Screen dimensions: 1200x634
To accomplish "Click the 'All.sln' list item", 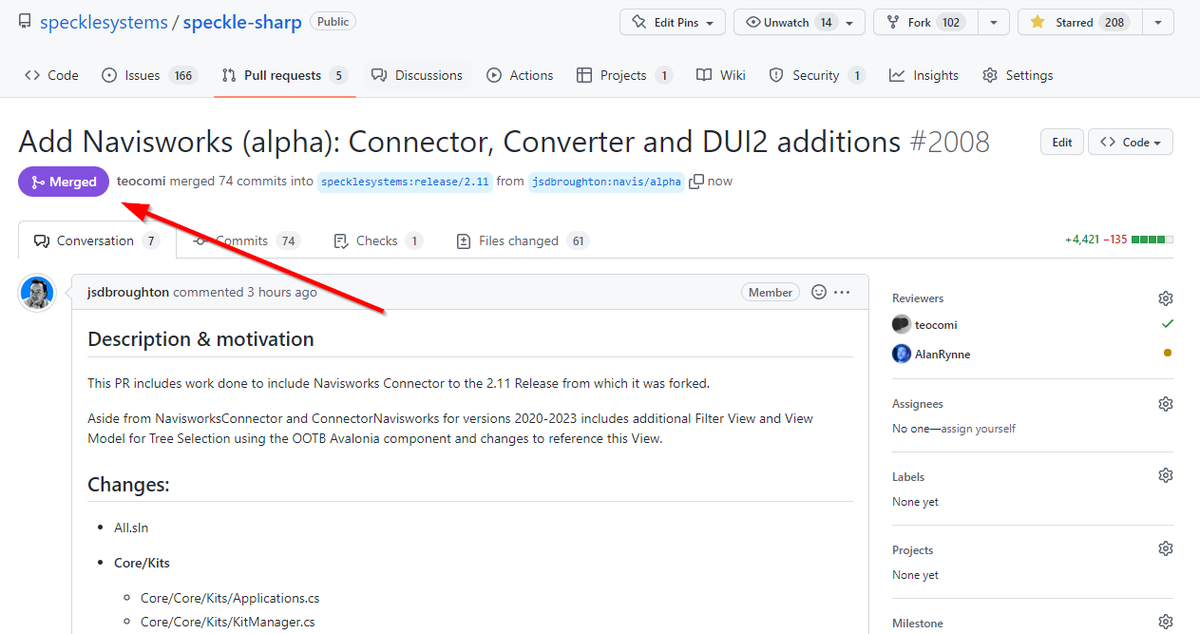I will 131,527.
